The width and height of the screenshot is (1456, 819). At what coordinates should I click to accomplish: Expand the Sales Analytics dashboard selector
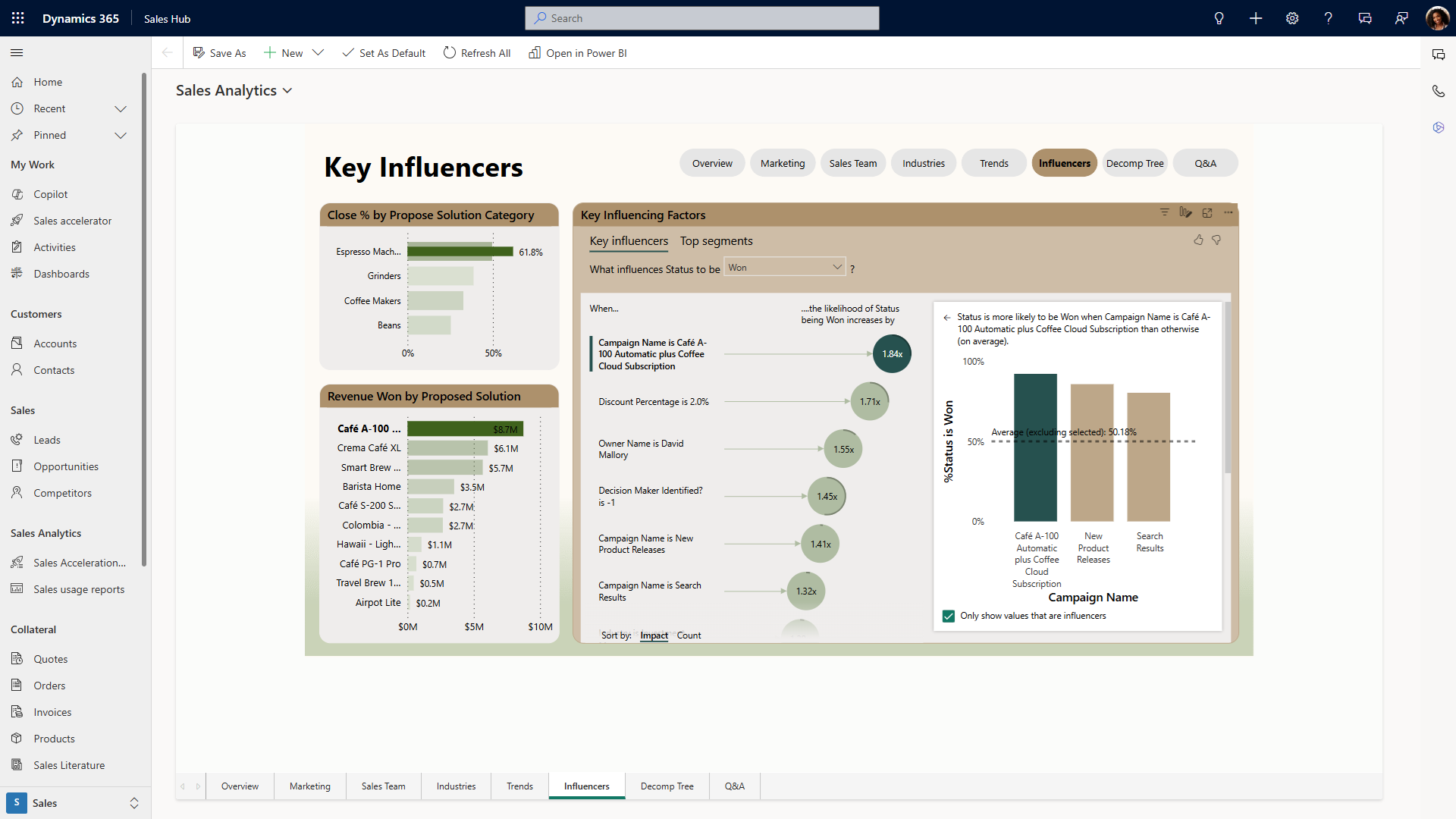(287, 91)
